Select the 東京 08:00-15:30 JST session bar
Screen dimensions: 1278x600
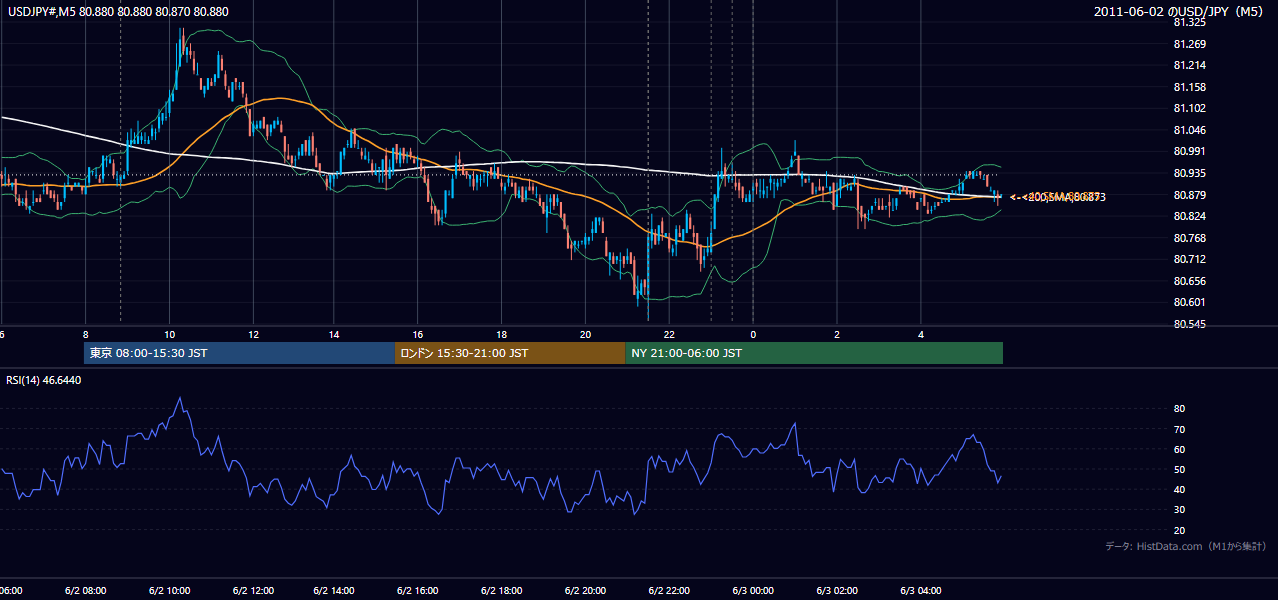(x=240, y=353)
